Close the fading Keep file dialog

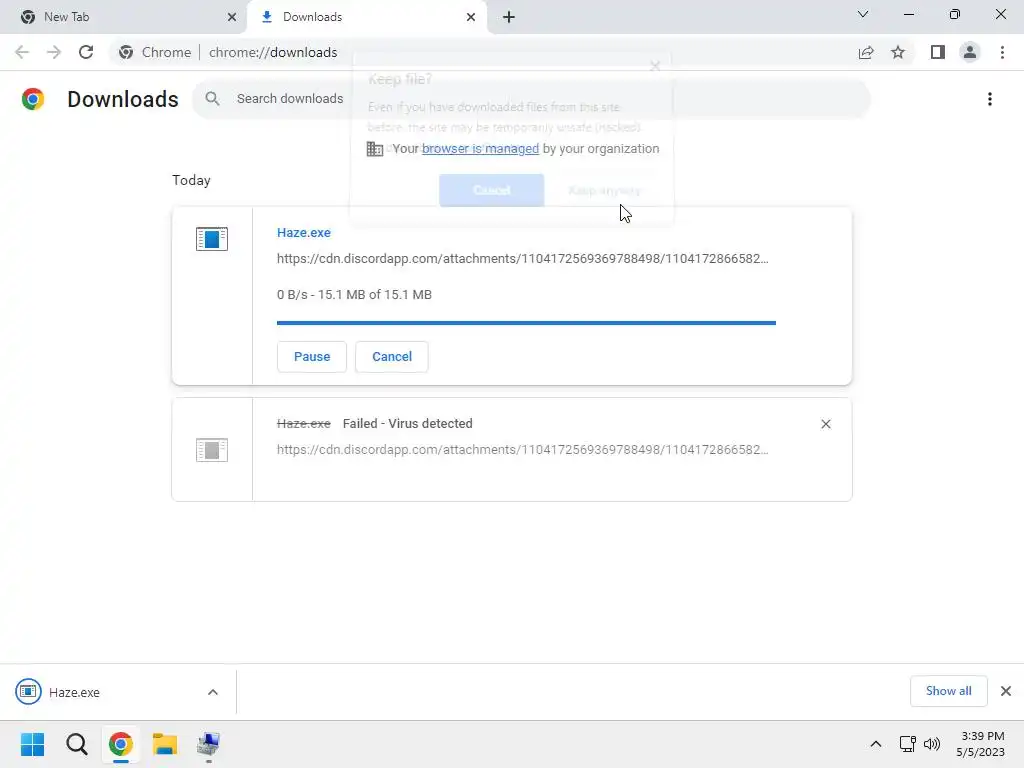point(655,66)
